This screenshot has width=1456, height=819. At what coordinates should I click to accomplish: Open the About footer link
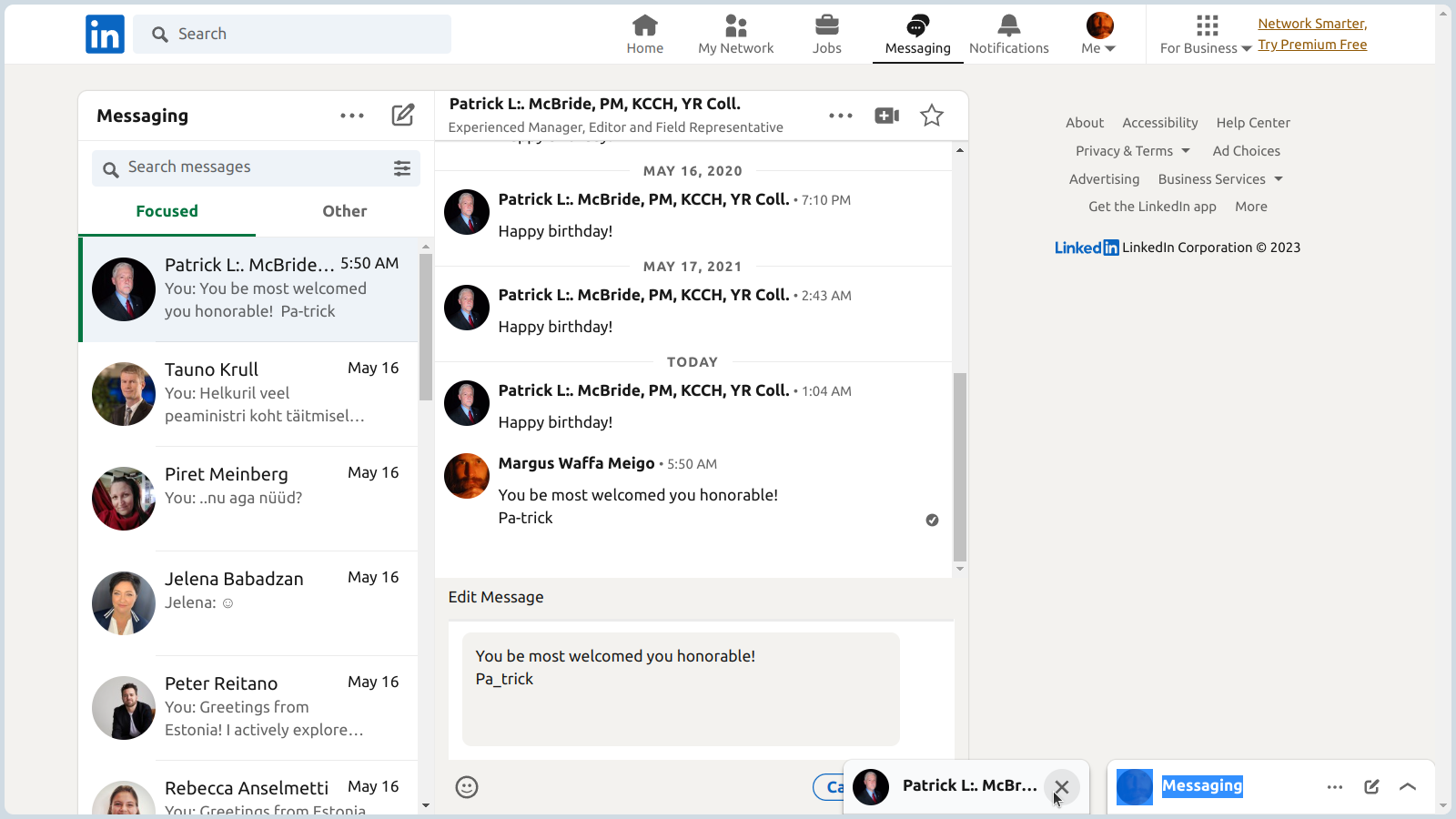click(1085, 123)
